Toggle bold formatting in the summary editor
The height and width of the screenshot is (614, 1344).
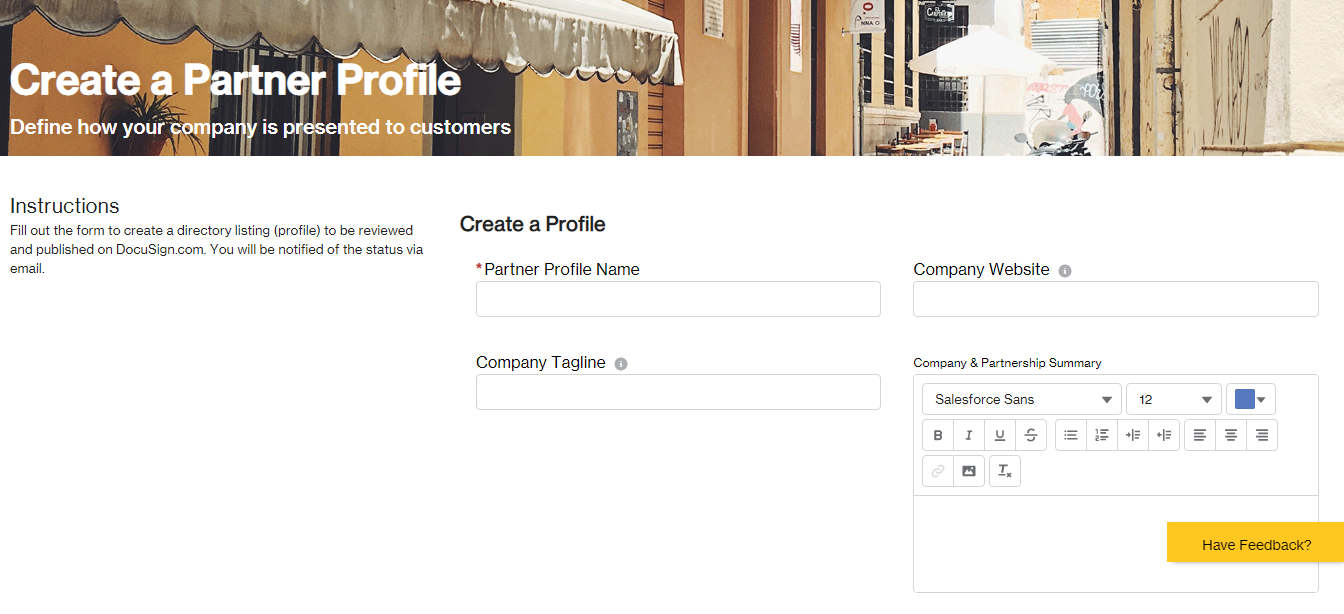pos(938,434)
